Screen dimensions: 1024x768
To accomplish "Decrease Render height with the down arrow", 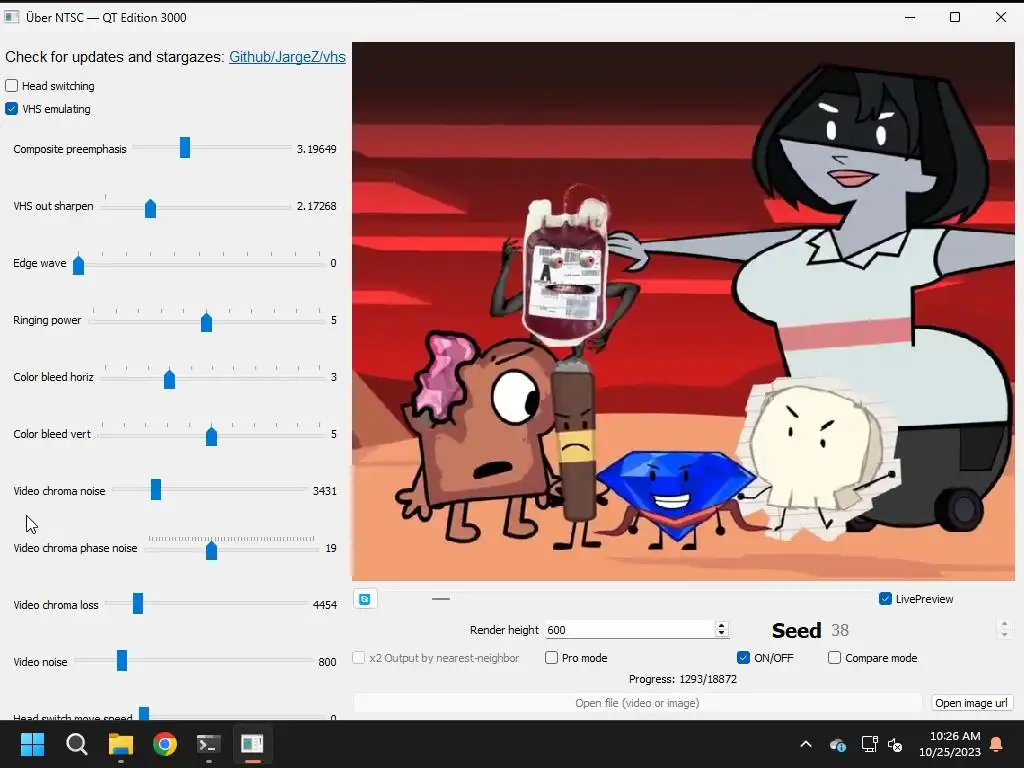I will click(722, 634).
